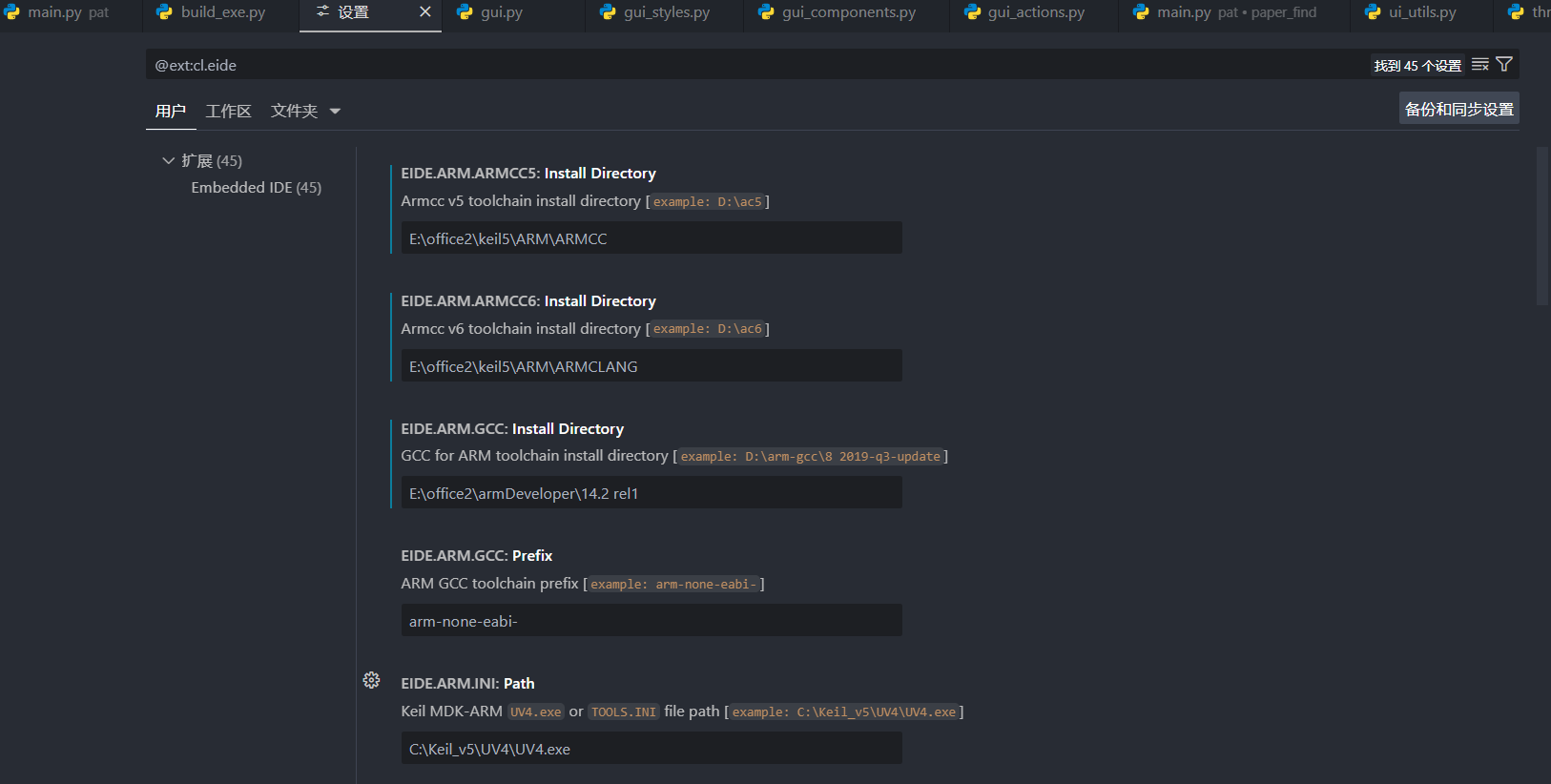Click EIDE.ARM.INI Path heading
The width and height of the screenshot is (1551, 784).
(467, 683)
